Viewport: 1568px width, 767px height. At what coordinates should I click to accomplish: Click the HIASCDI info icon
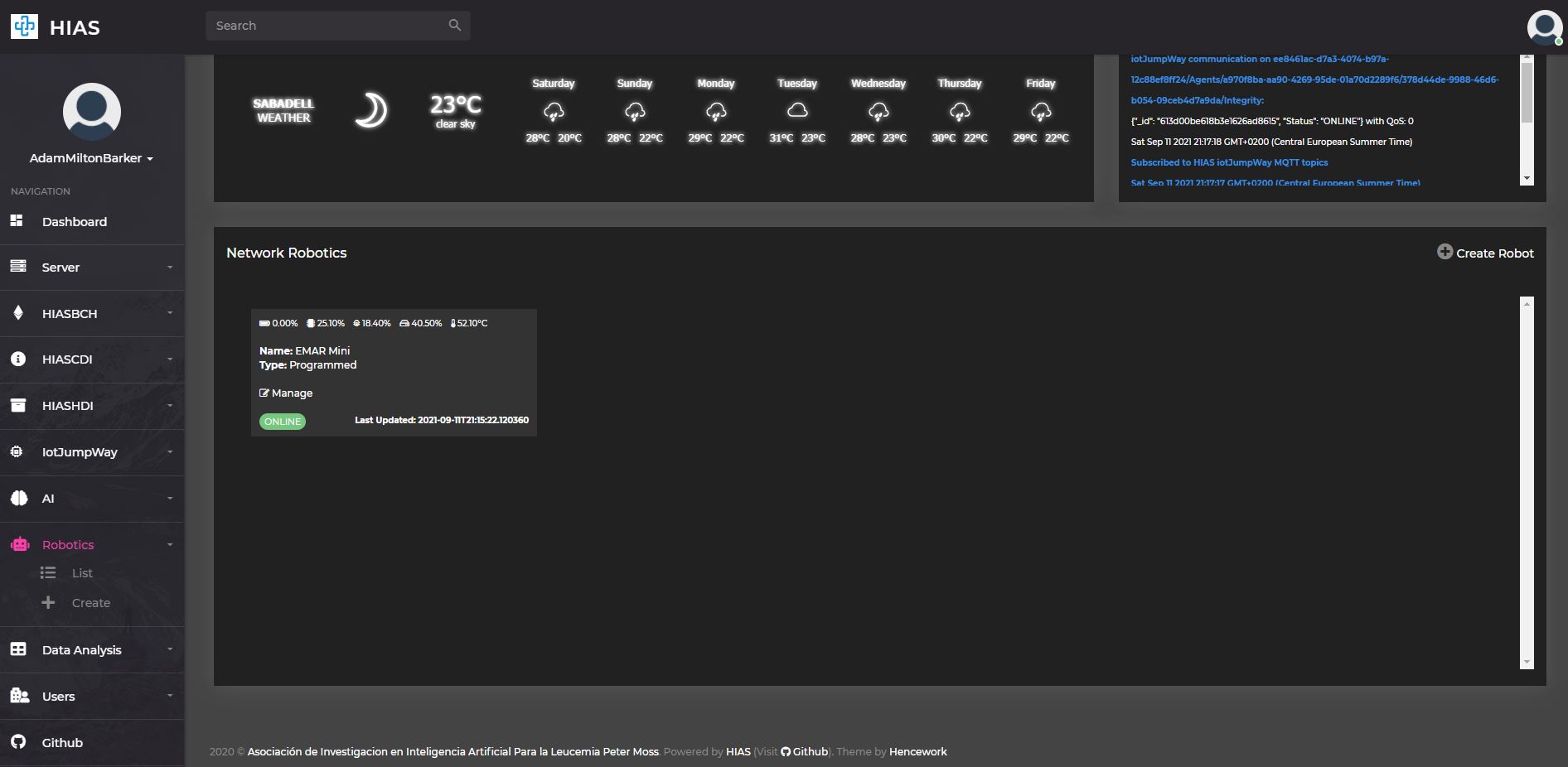click(18, 359)
